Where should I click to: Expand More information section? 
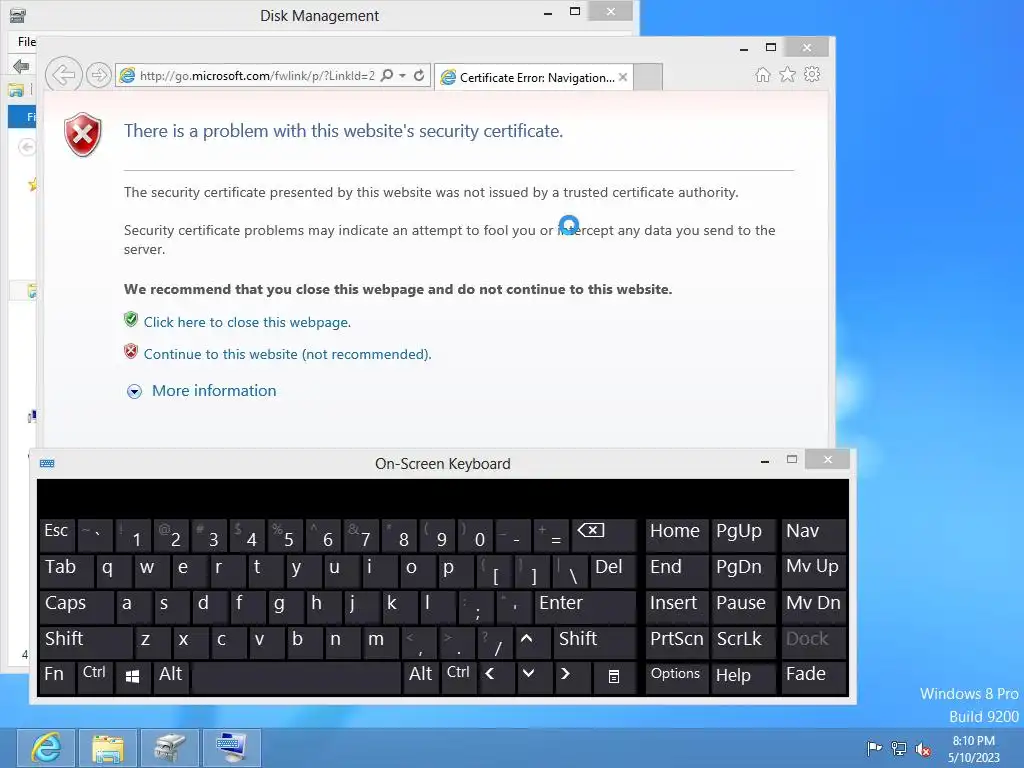pyautogui.click(x=214, y=391)
